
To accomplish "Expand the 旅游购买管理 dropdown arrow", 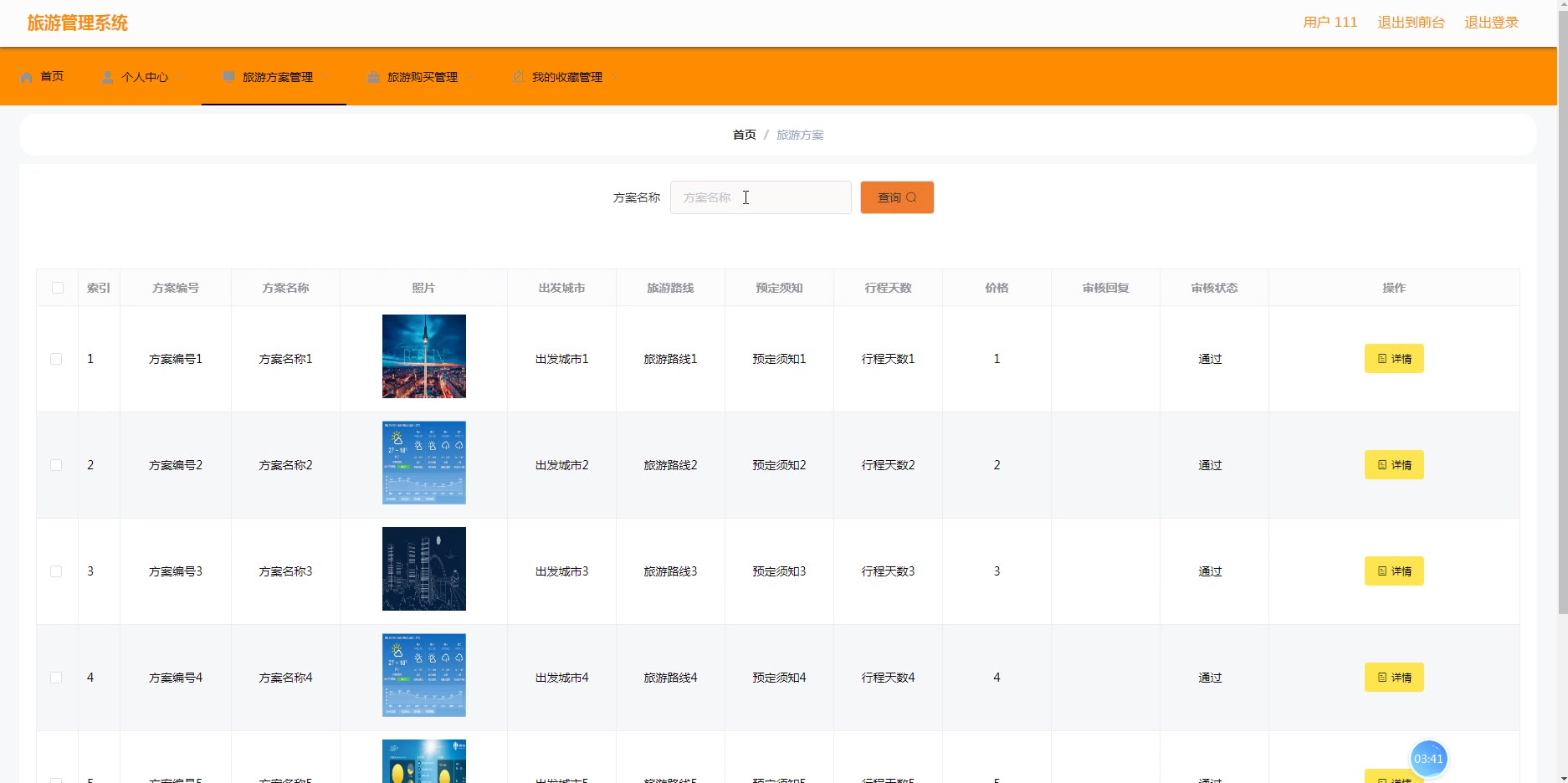I will click(x=470, y=77).
